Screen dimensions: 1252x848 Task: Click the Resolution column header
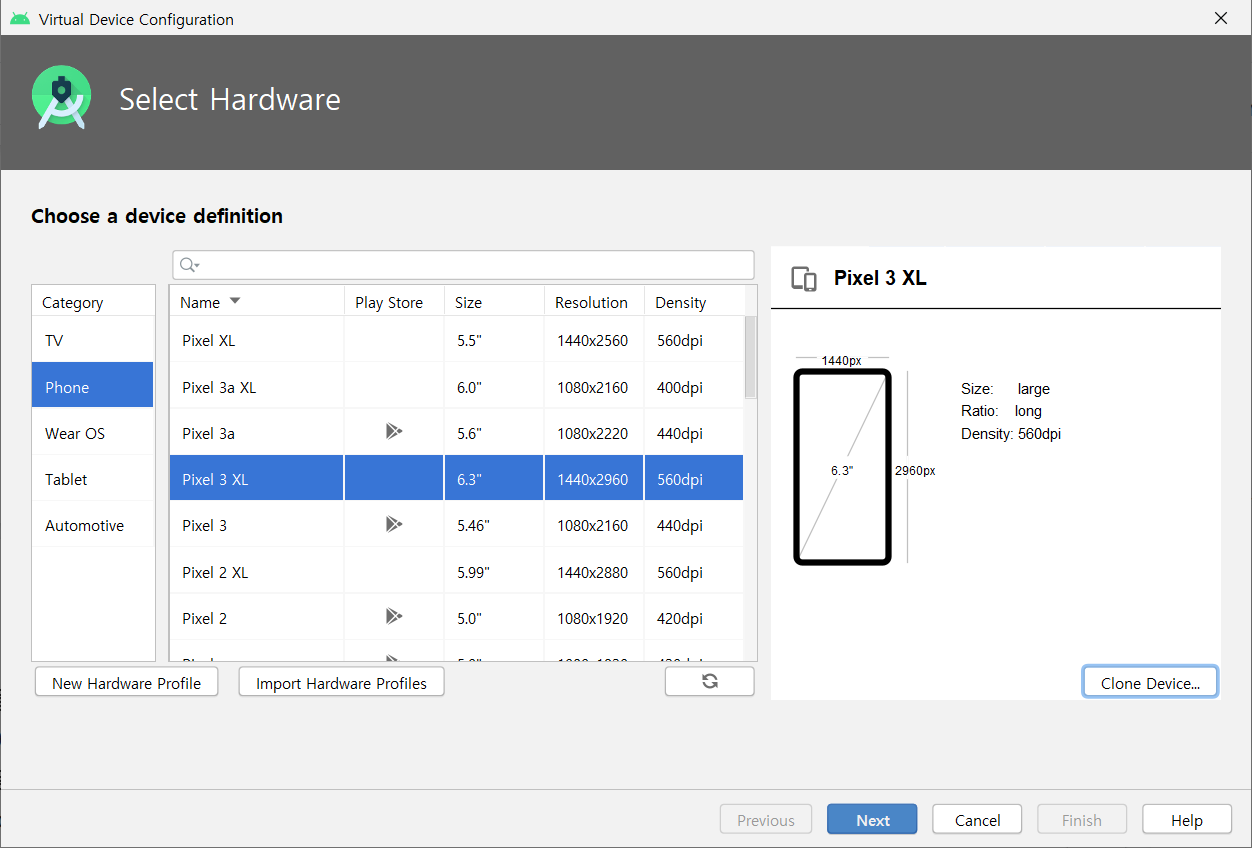click(x=594, y=302)
